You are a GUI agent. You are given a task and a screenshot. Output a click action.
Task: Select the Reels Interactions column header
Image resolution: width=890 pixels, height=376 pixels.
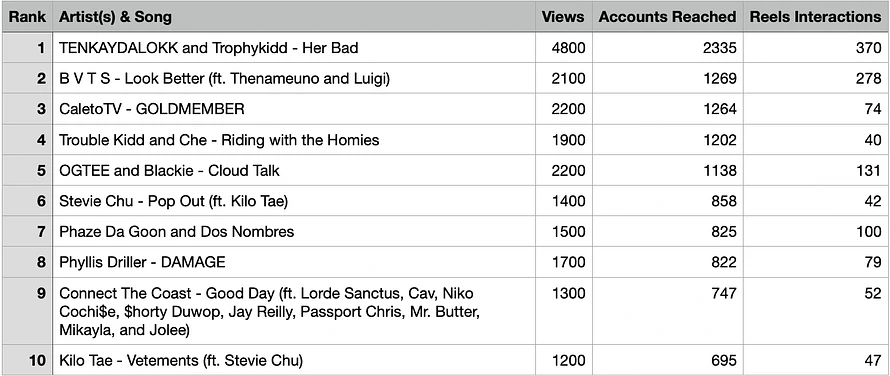[x=816, y=17]
